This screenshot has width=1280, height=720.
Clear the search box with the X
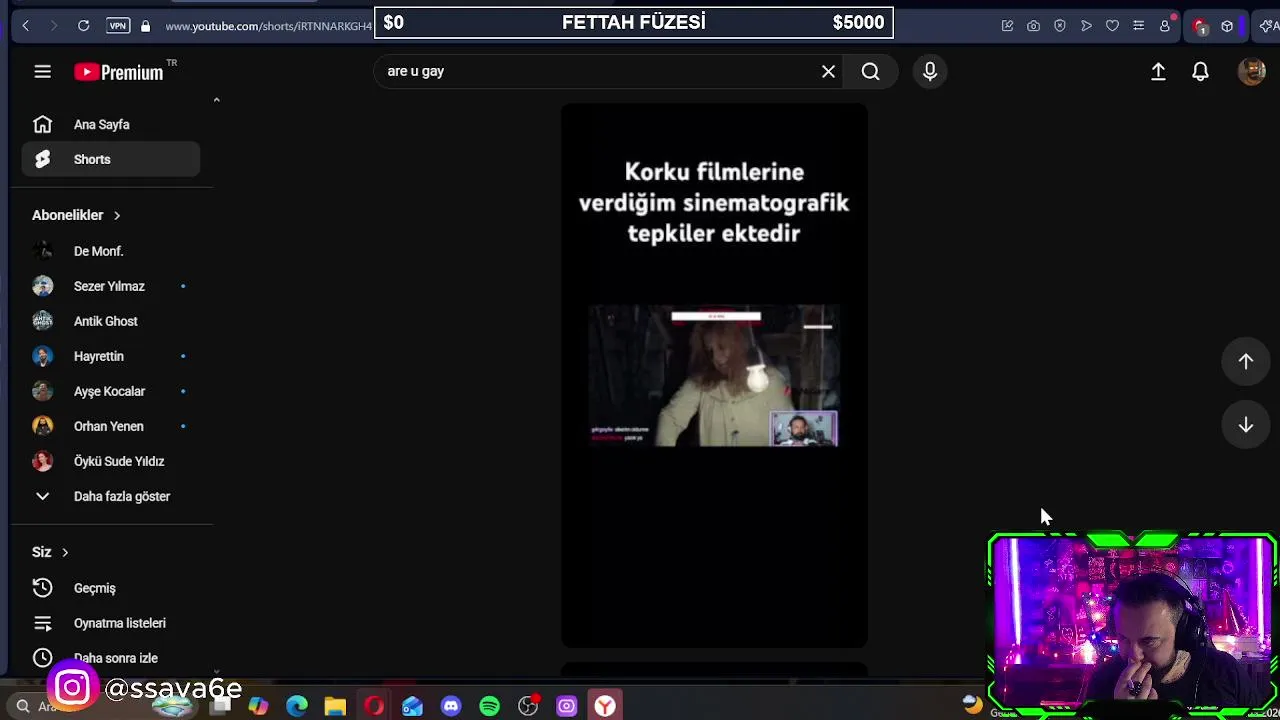[x=828, y=71]
